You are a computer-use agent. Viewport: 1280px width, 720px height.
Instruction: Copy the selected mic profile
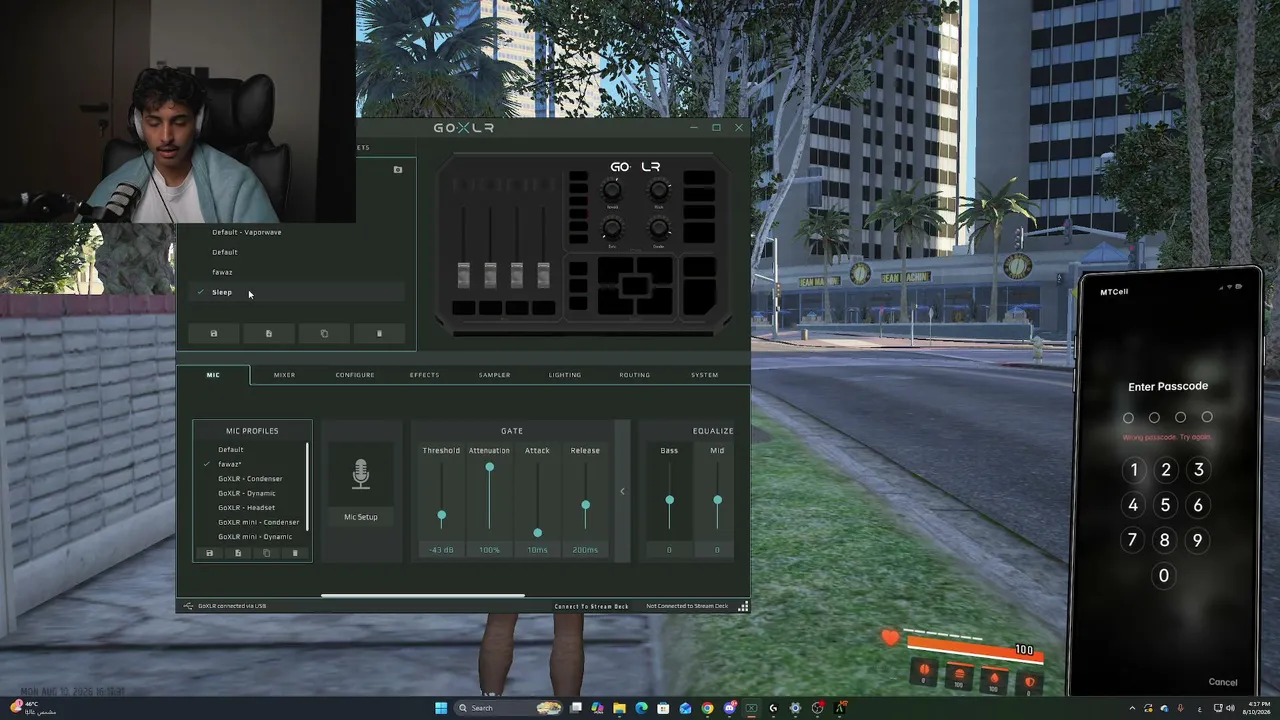266,553
